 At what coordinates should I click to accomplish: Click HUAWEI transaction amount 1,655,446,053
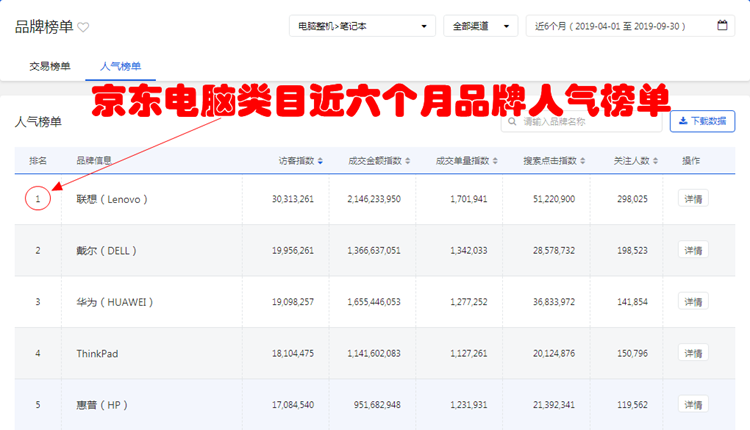(x=374, y=302)
